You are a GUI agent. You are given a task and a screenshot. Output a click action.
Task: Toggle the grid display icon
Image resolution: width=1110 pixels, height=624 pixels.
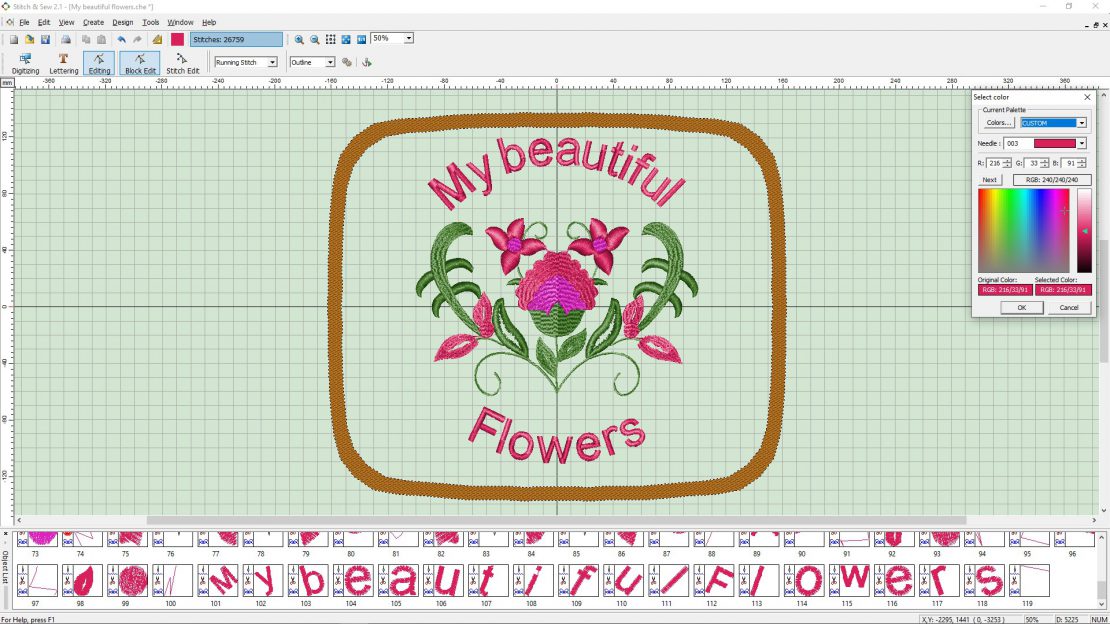(330, 38)
